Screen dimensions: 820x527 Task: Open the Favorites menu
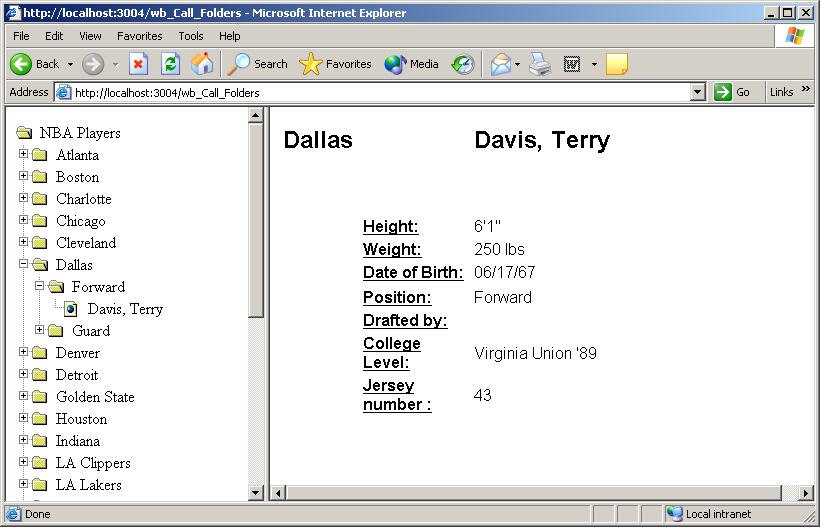pos(140,36)
